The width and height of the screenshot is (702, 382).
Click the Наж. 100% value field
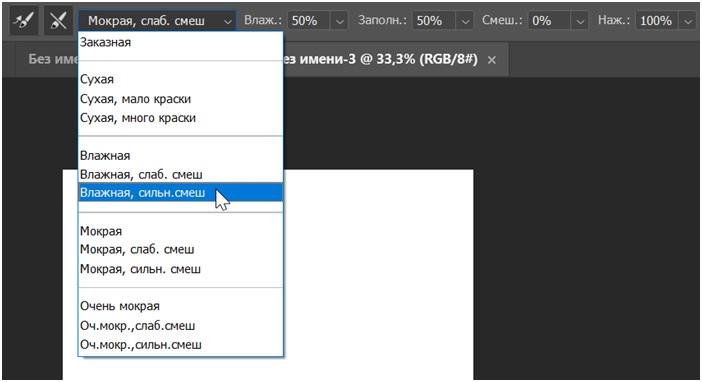(x=658, y=21)
